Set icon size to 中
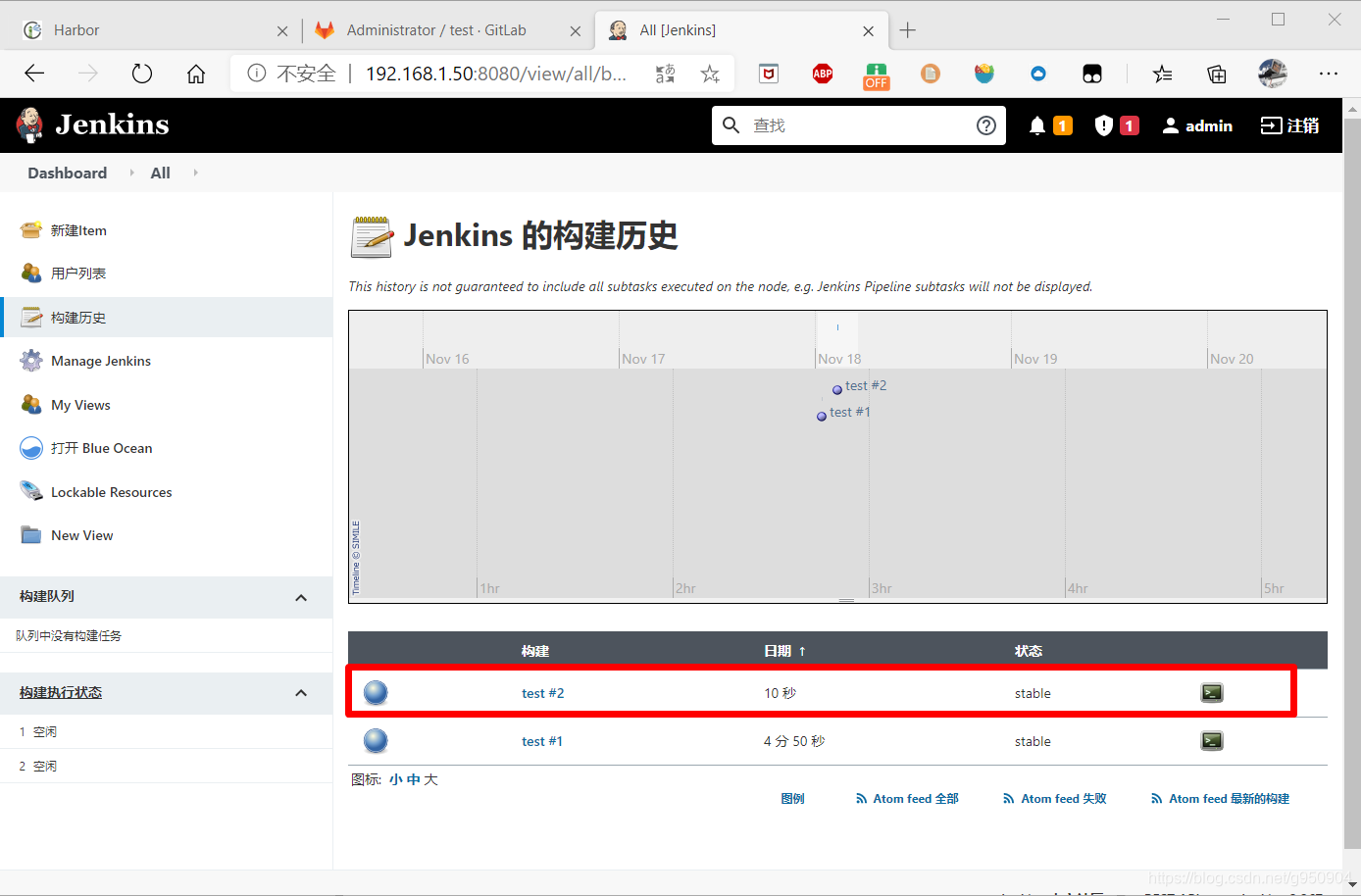 414,779
